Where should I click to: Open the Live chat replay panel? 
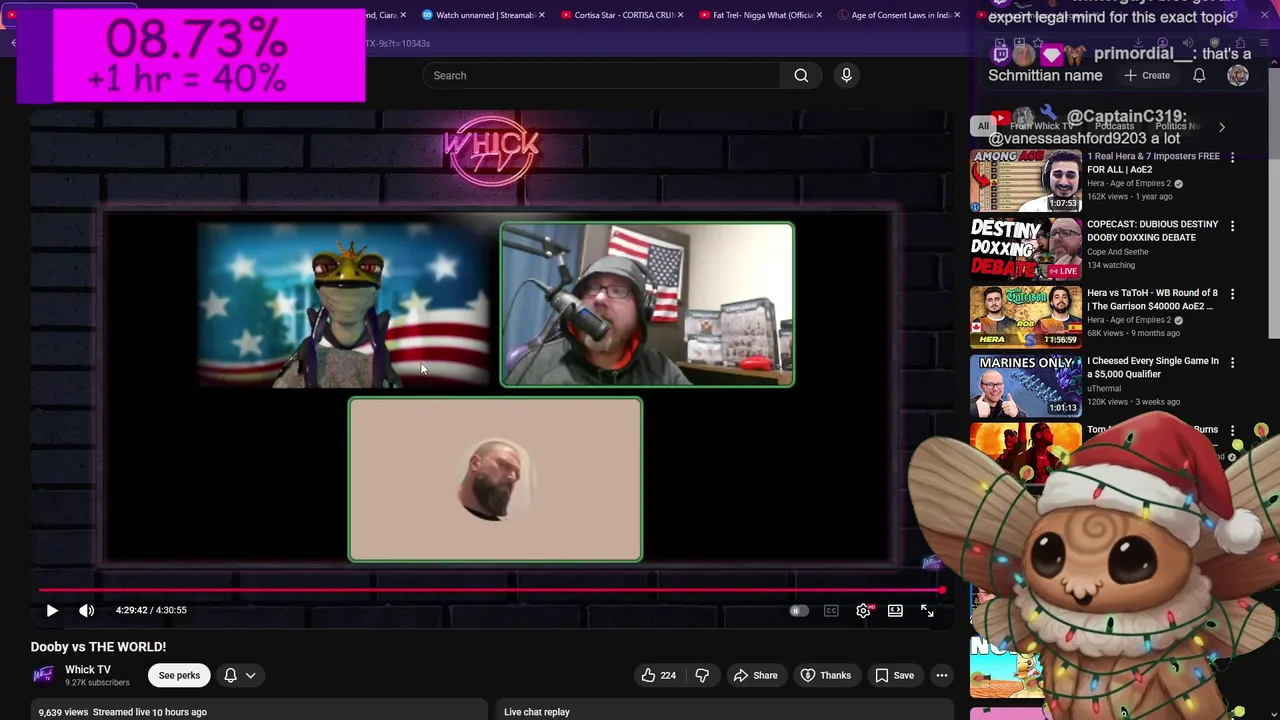click(725, 711)
